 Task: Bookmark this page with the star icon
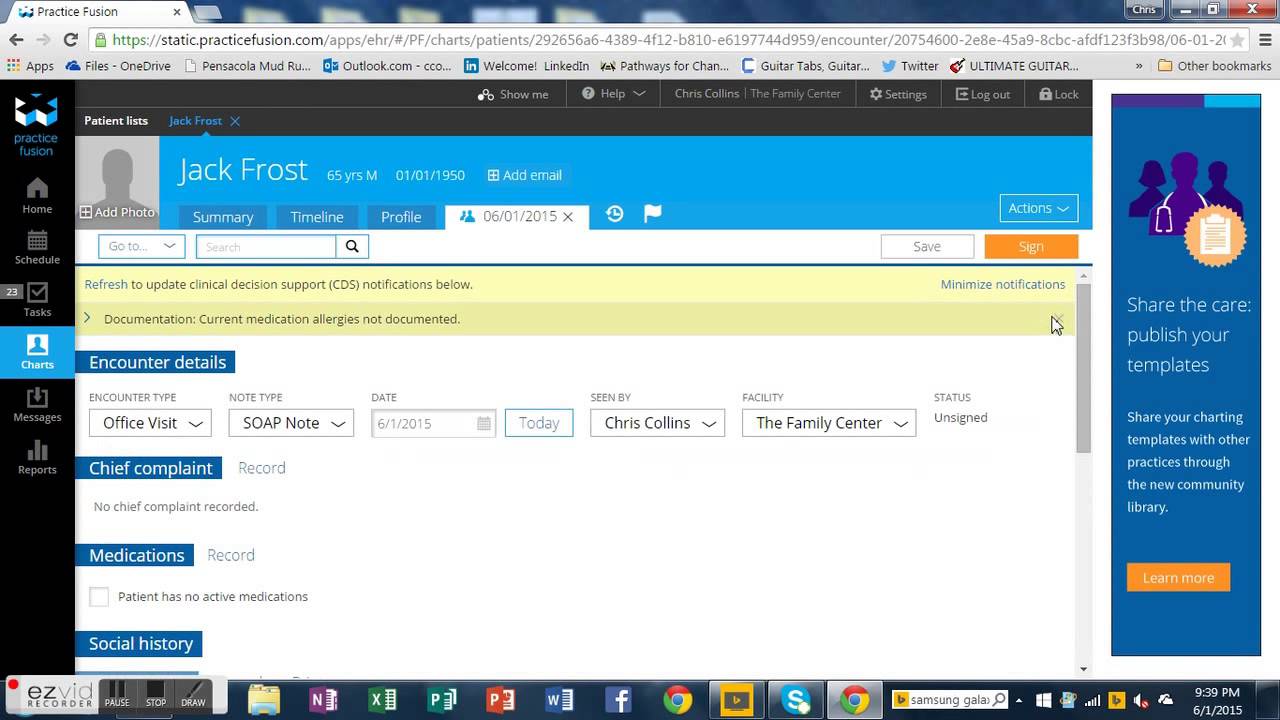[1237, 40]
